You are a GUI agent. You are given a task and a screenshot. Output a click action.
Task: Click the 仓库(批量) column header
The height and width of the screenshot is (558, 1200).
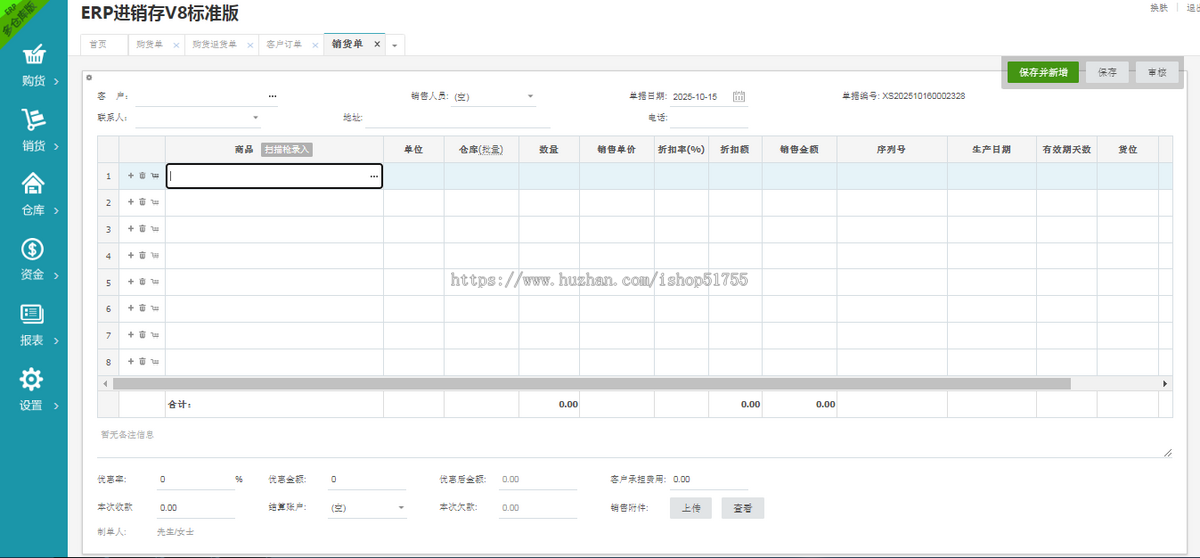pyautogui.click(x=481, y=149)
